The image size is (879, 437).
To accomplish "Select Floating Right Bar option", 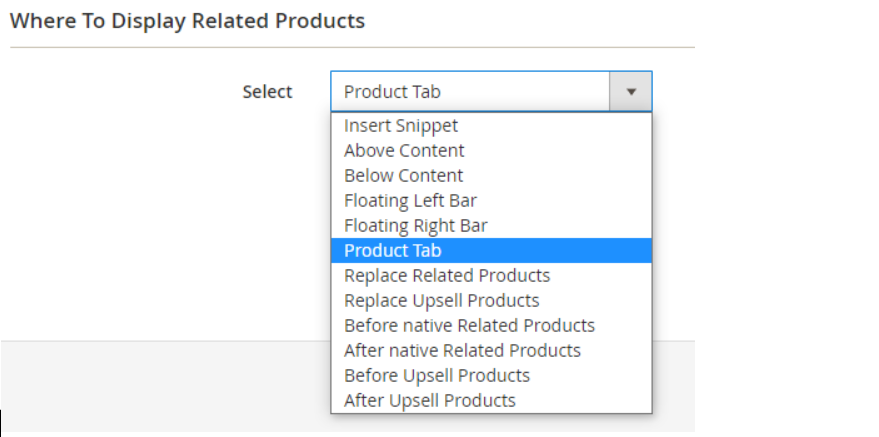I will tap(416, 226).
